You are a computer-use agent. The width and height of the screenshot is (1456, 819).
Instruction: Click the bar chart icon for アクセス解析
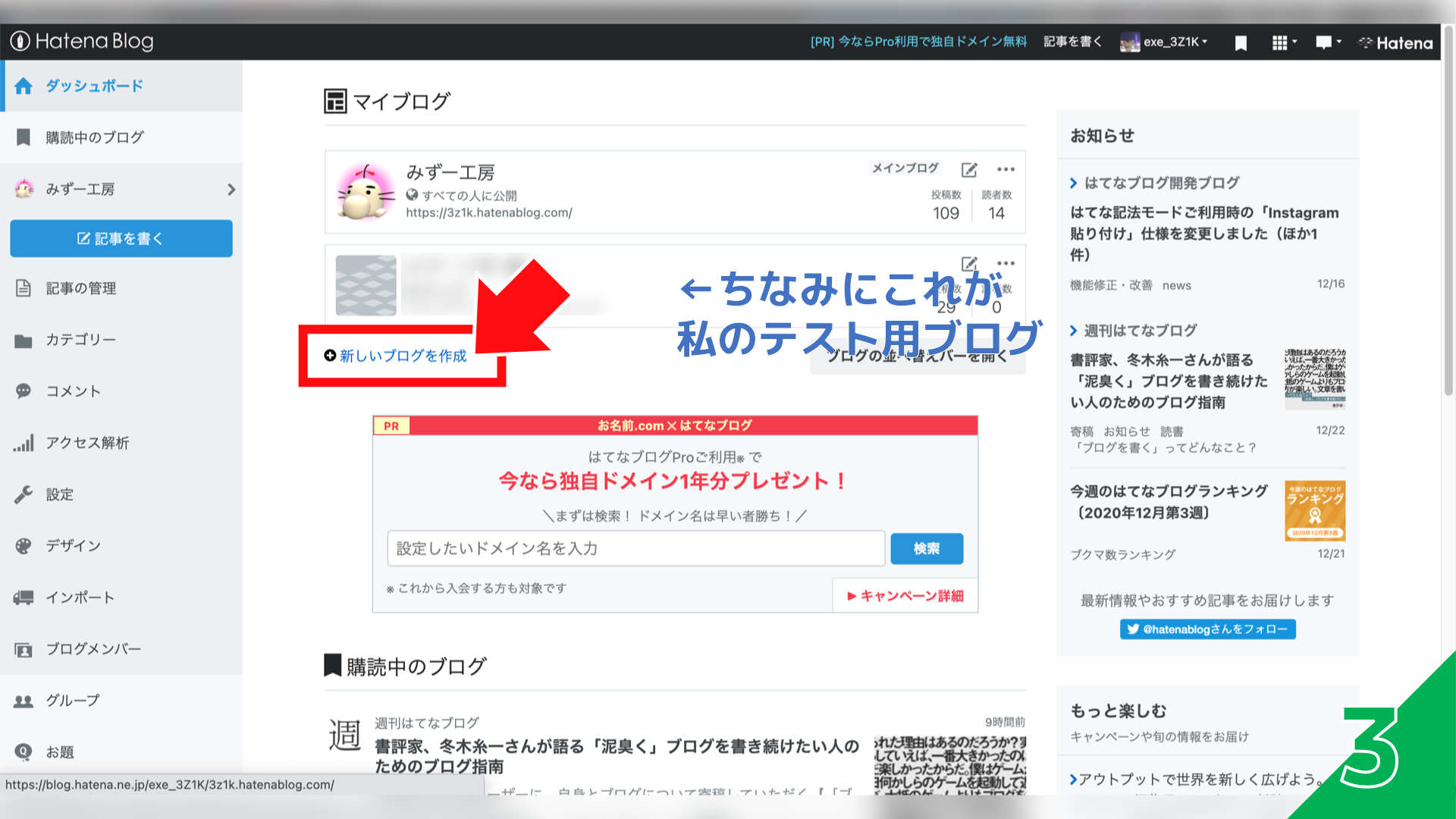[x=24, y=443]
